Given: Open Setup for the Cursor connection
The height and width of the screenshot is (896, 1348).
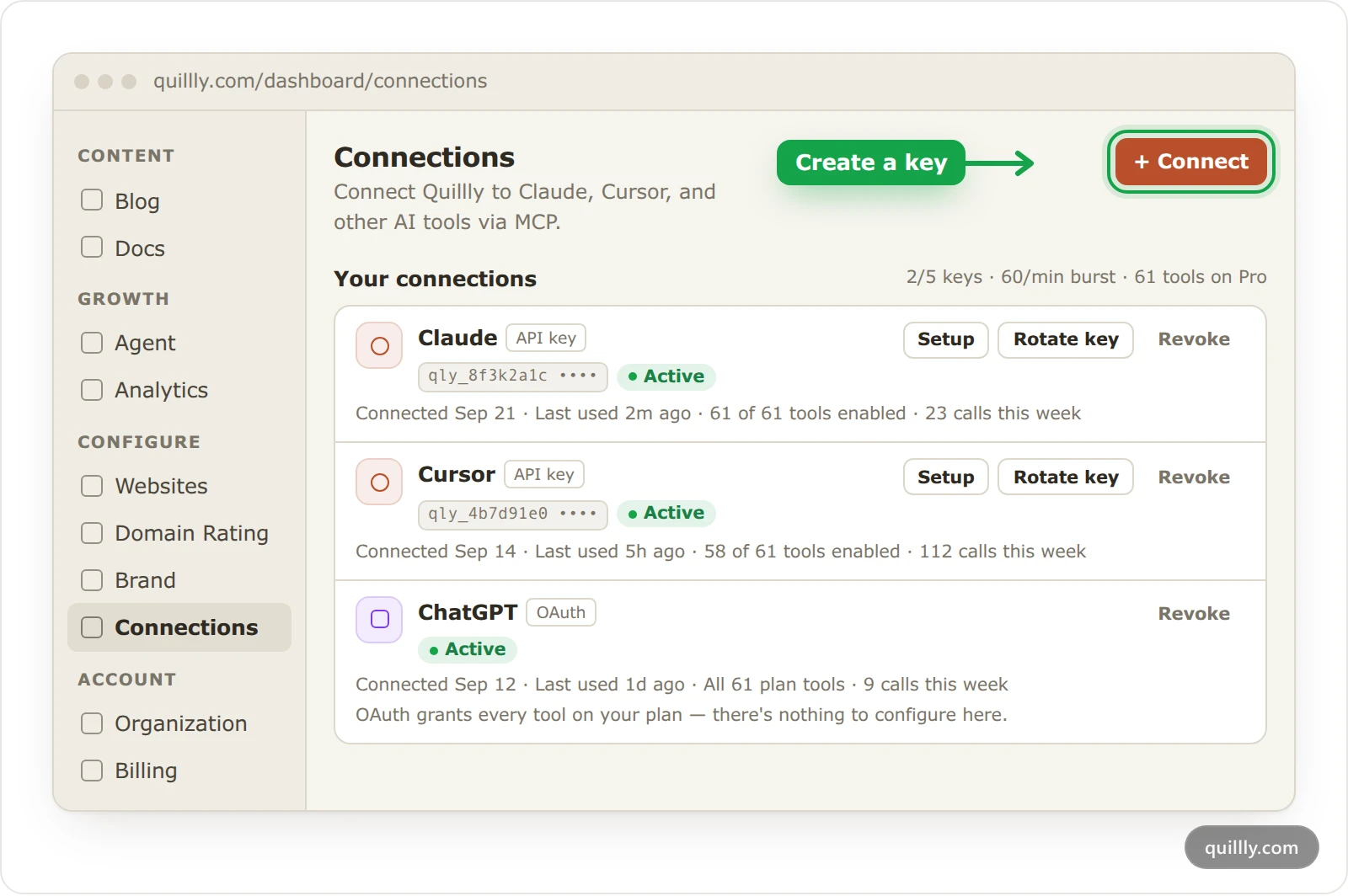Looking at the screenshot, I should [945, 477].
